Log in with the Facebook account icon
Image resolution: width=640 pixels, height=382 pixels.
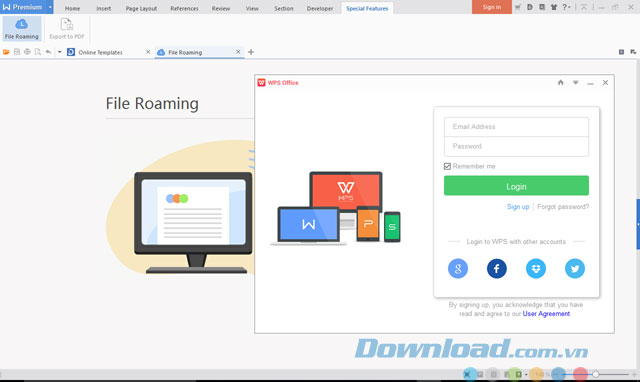(497, 269)
